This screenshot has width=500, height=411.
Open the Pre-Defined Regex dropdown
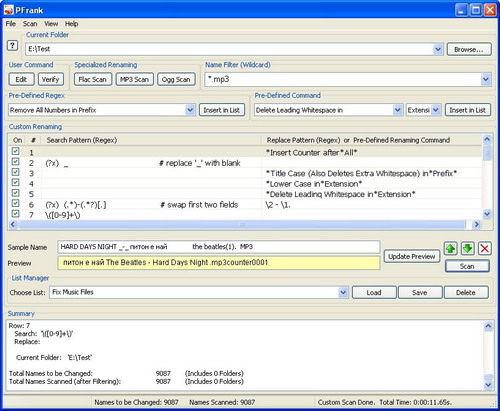click(x=190, y=110)
